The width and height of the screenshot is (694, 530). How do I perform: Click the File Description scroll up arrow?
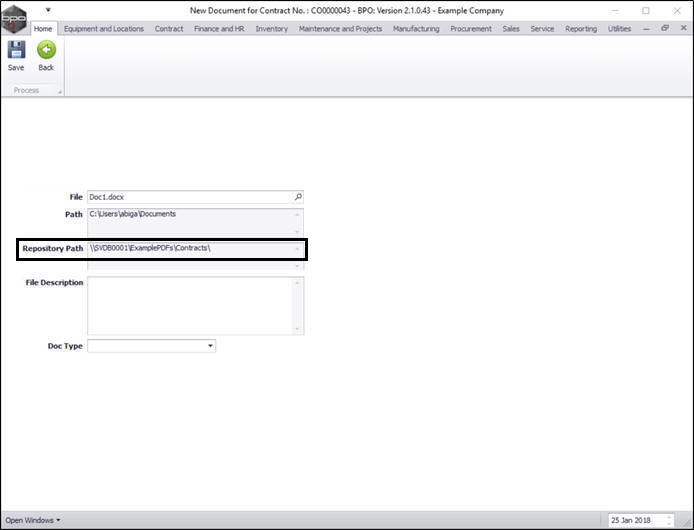tap(297, 282)
